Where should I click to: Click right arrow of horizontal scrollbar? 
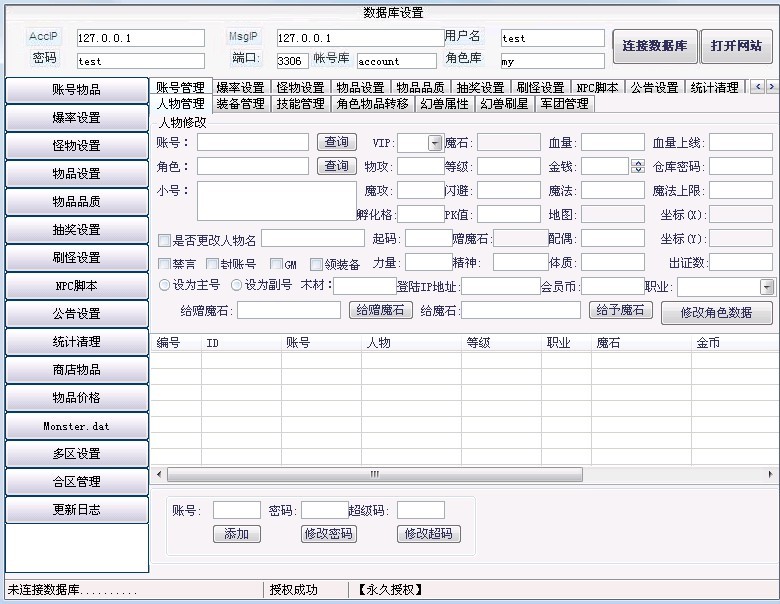(x=773, y=474)
